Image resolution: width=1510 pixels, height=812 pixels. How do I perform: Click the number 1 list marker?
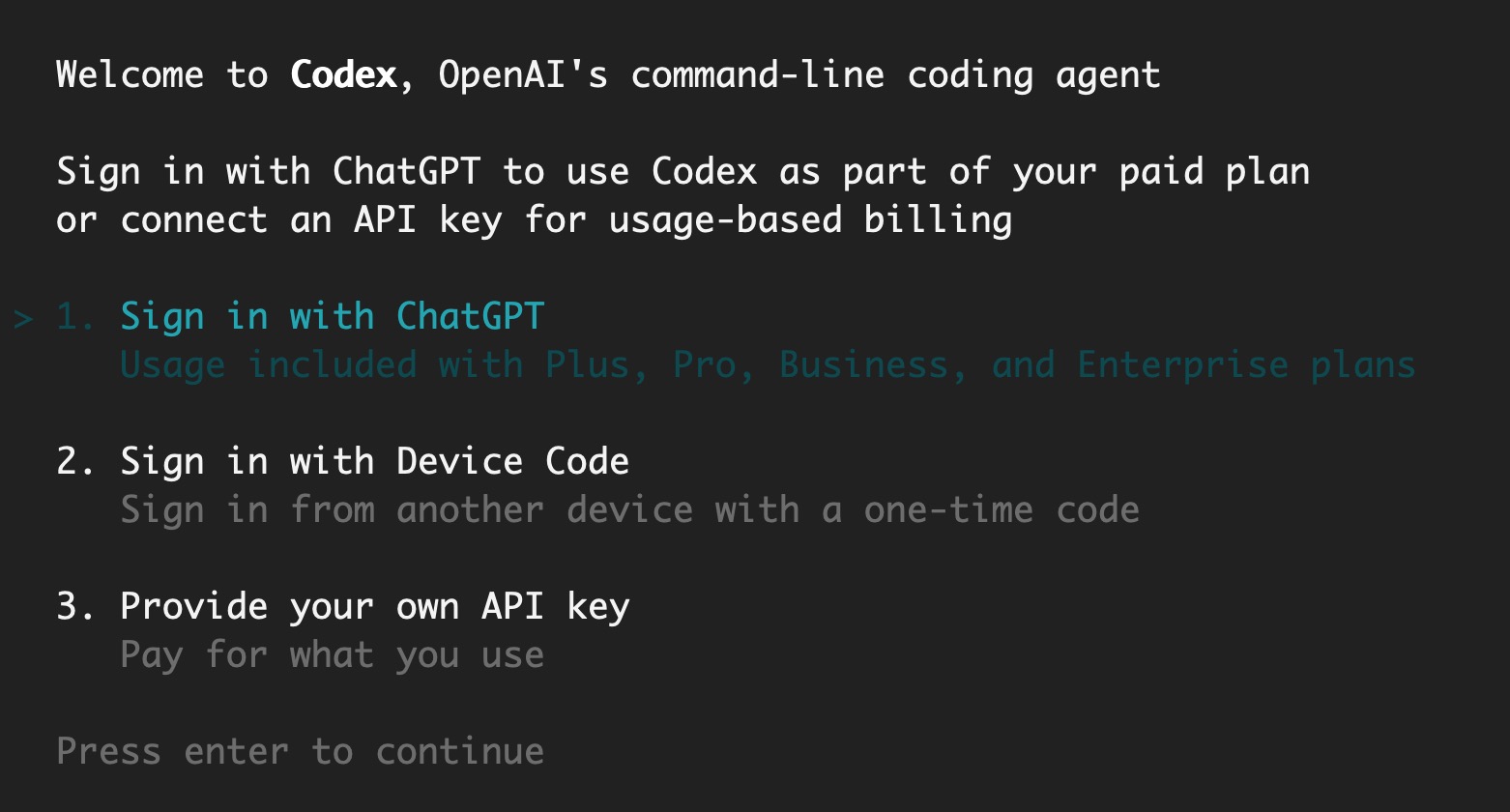[x=76, y=317]
